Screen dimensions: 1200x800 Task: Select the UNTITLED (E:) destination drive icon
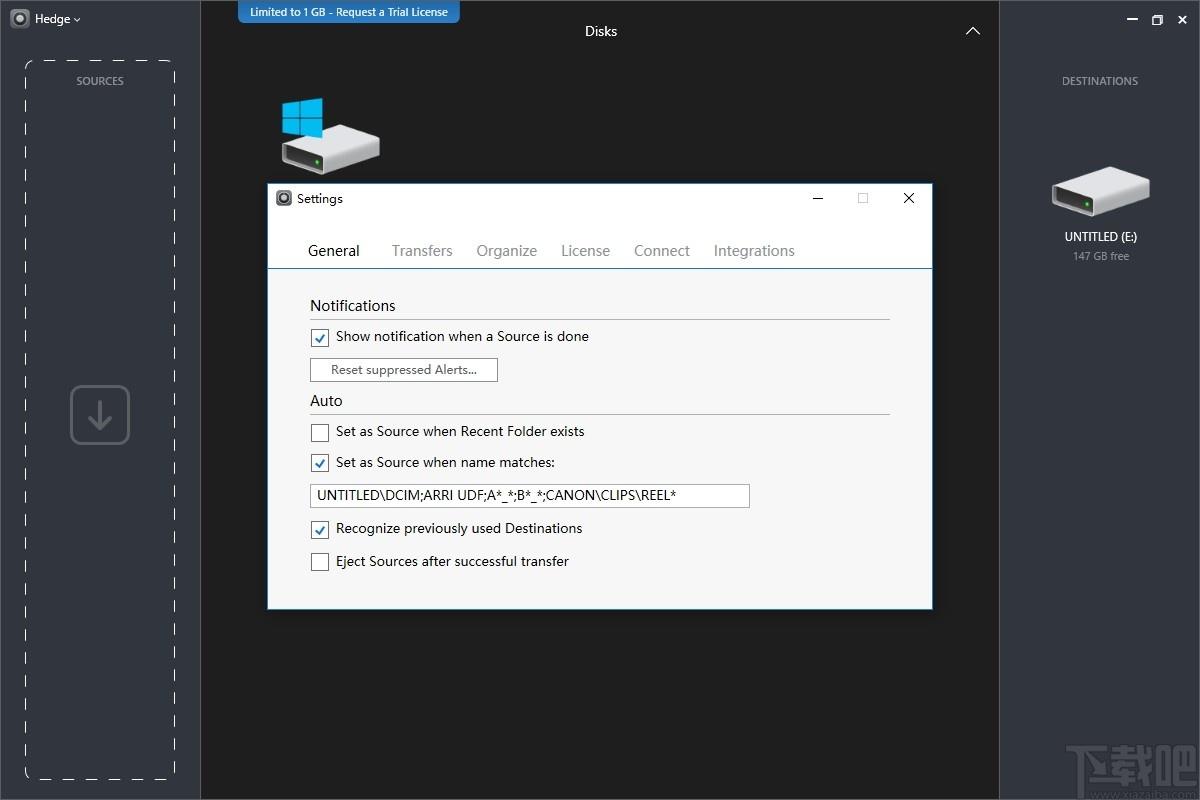1100,190
